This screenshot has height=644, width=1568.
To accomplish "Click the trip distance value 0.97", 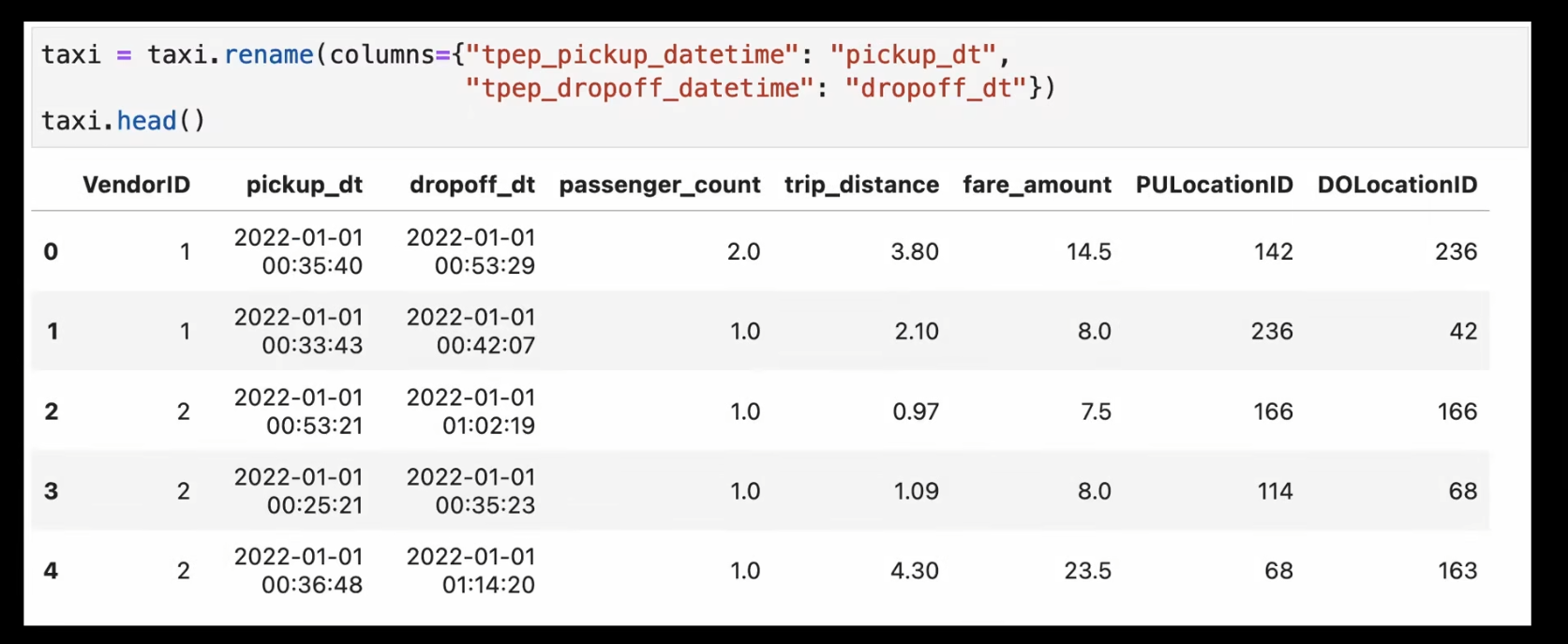I will 915,412.
